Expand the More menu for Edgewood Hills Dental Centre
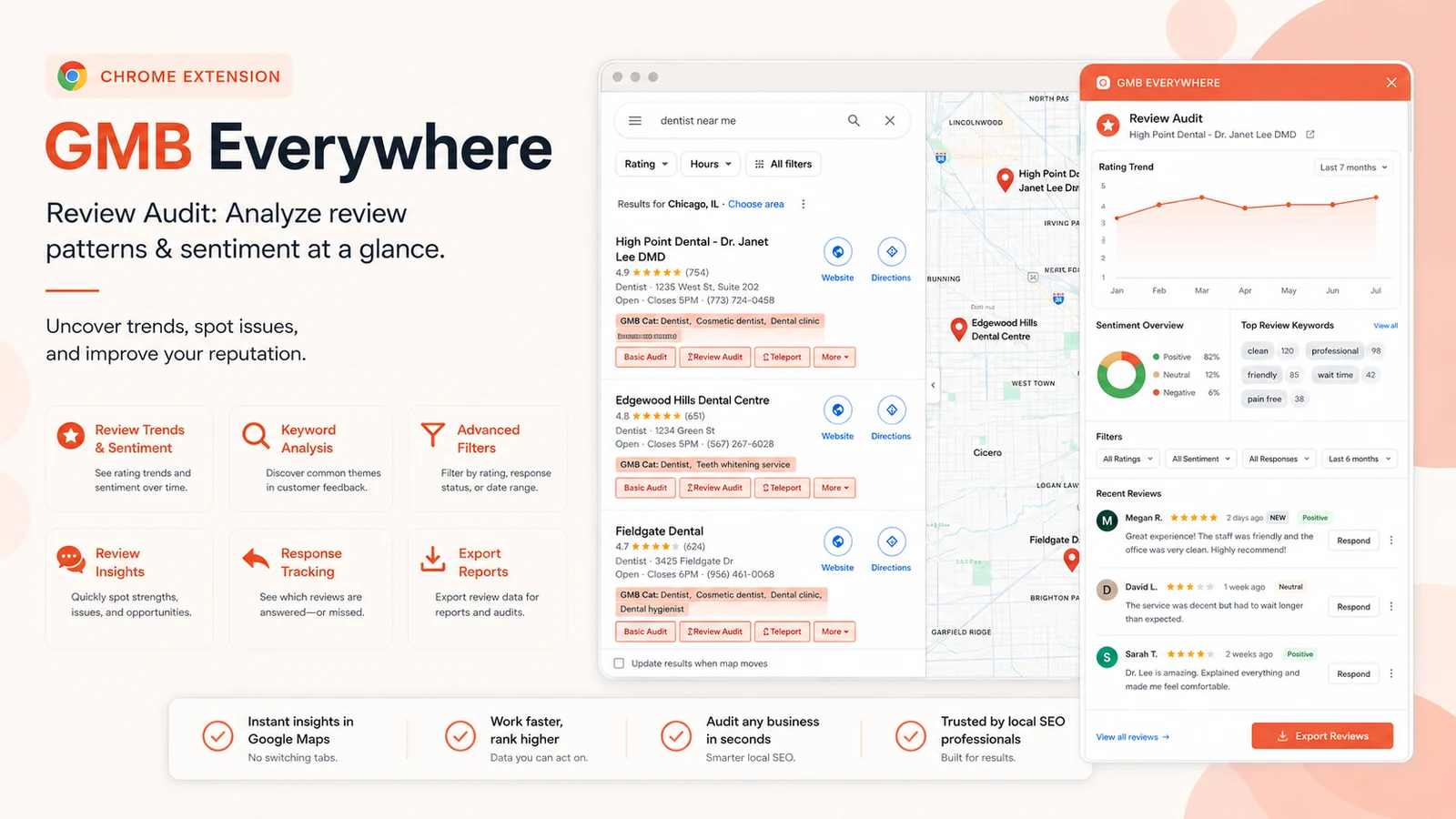Image resolution: width=1456 pixels, height=819 pixels. (x=834, y=489)
